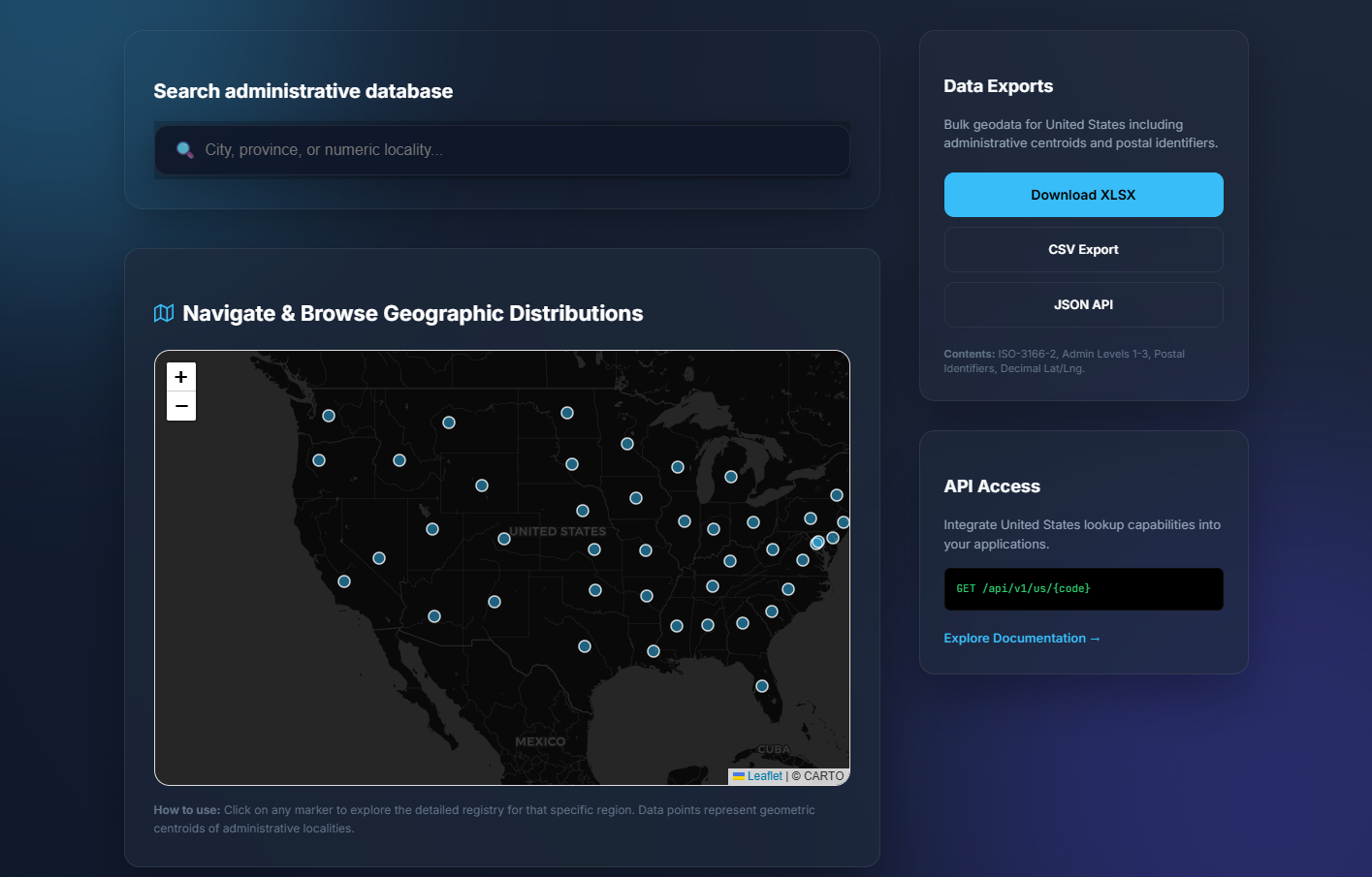Select the Wyoming marker on map
1372x877 pixels.
[x=482, y=485]
